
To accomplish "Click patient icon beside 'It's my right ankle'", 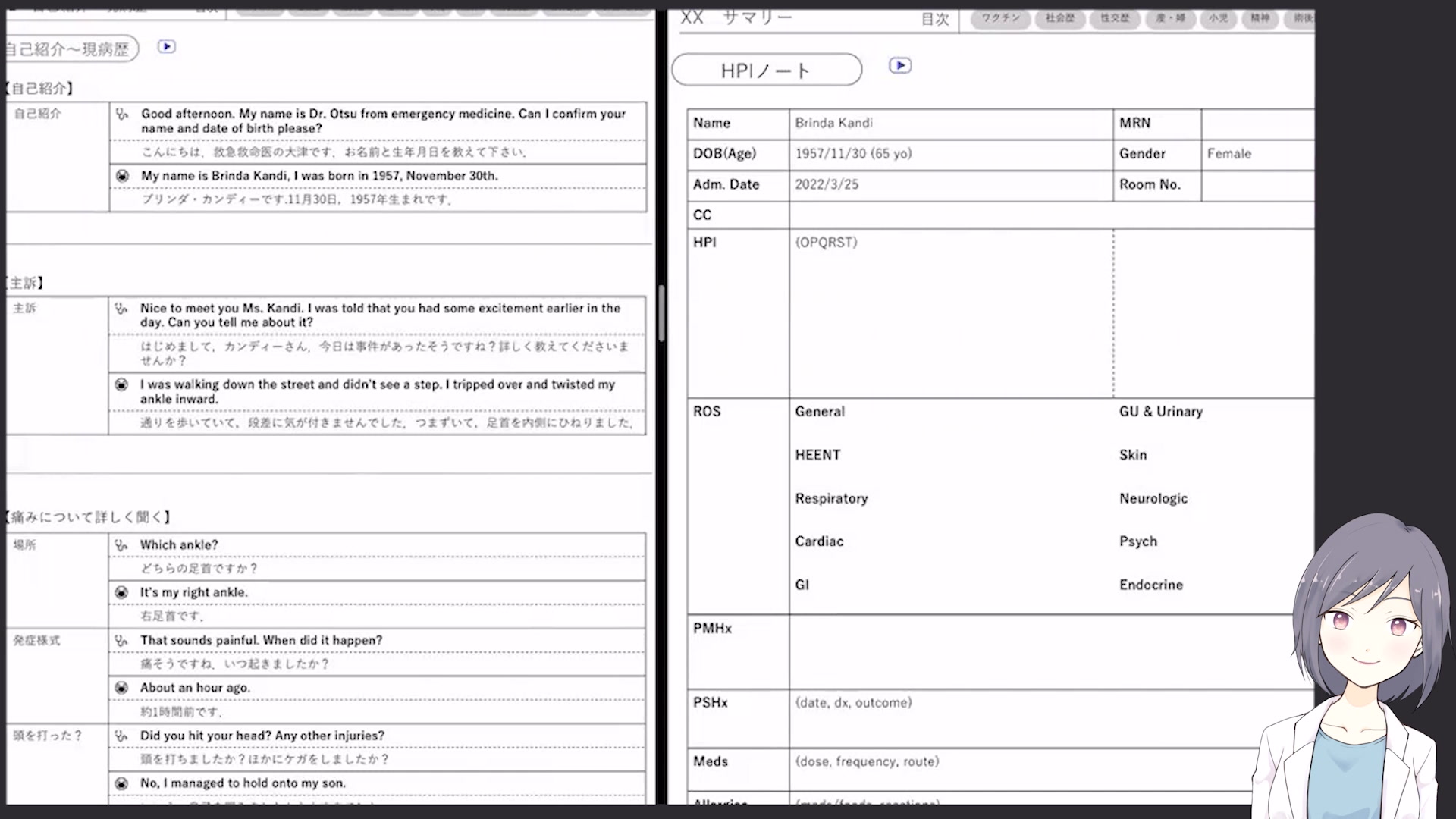I will [121, 592].
